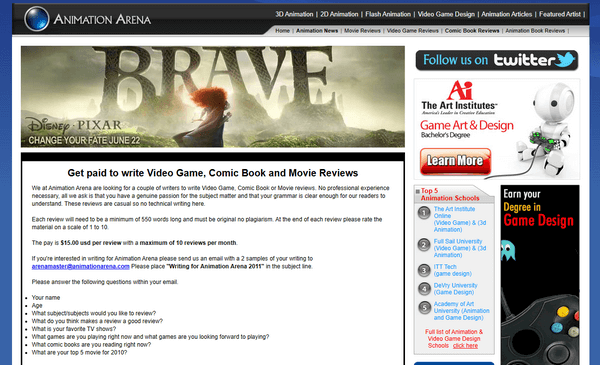Click 'What are your top 5 movie' item
This screenshot has width=600, height=365.
tap(79, 352)
